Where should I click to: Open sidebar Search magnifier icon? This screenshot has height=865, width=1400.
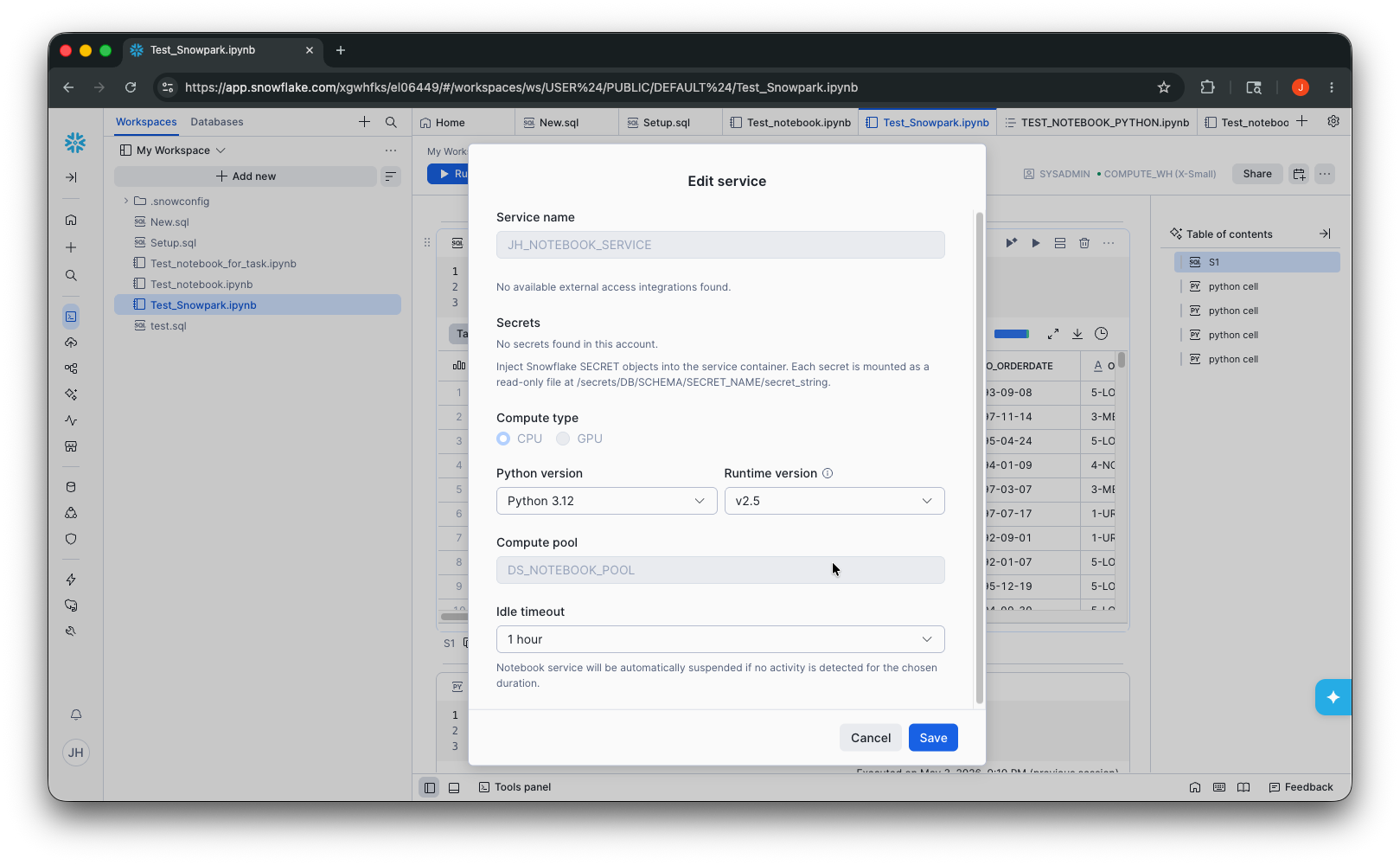click(x=71, y=276)
